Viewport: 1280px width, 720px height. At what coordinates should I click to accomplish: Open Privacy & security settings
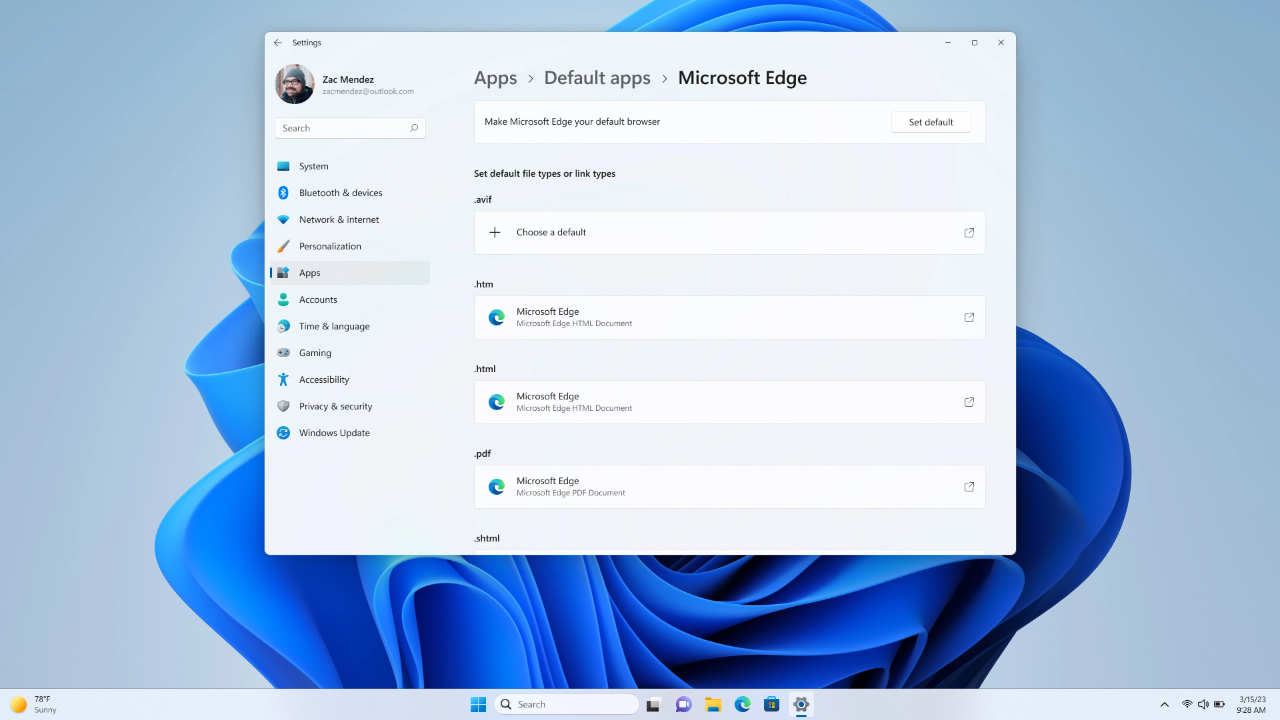click(x=350, y=406)
